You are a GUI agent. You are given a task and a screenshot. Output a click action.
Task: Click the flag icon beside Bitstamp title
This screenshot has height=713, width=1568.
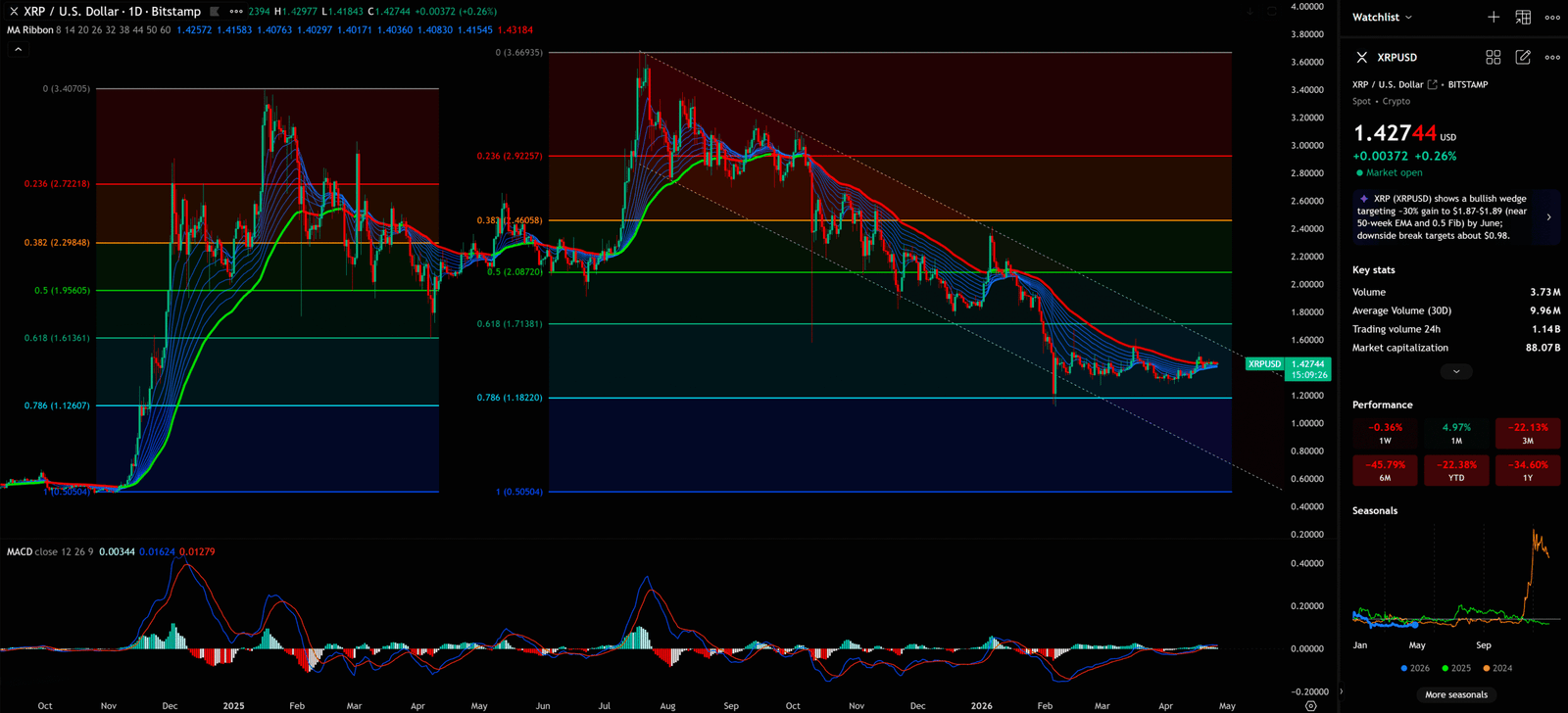click(x=214, y=12)
